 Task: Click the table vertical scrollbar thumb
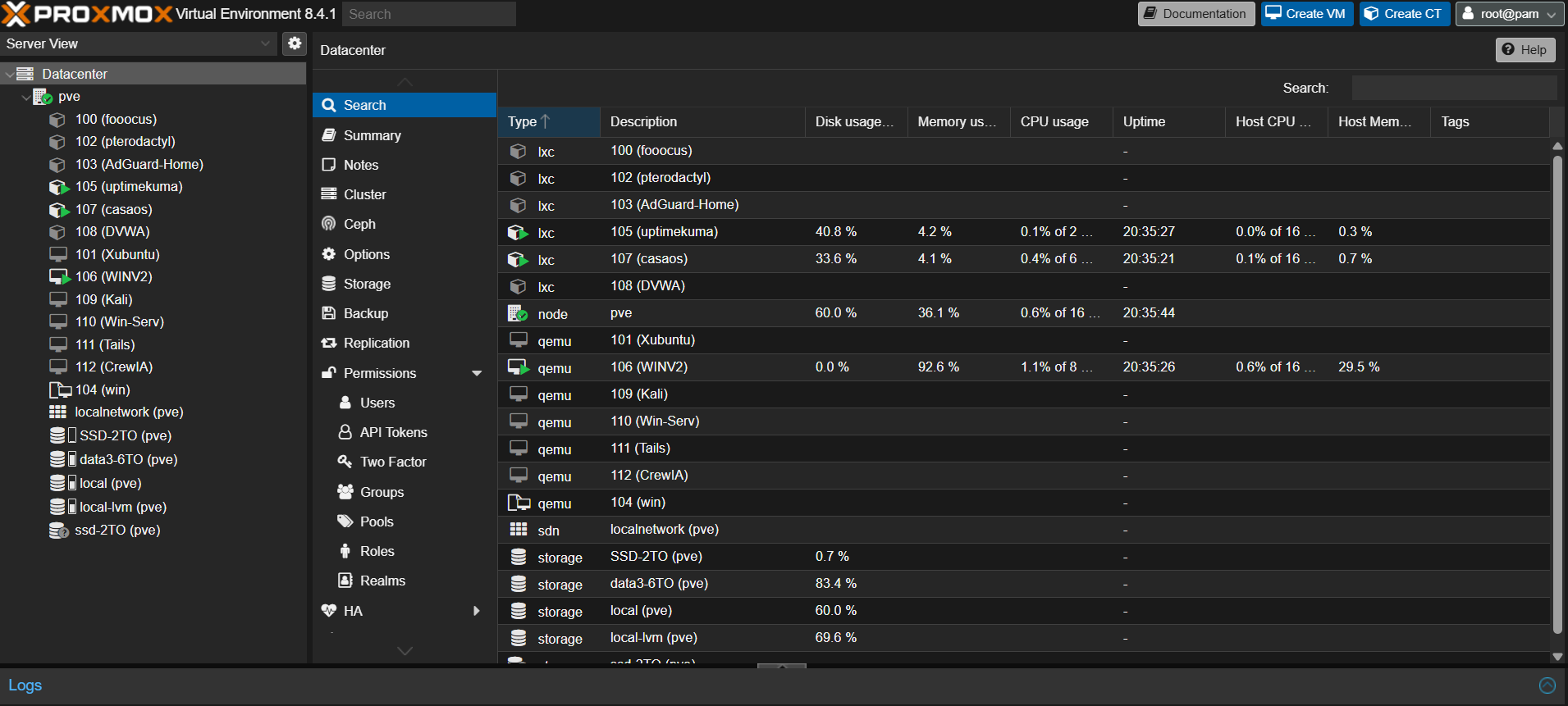[1557, 394]
